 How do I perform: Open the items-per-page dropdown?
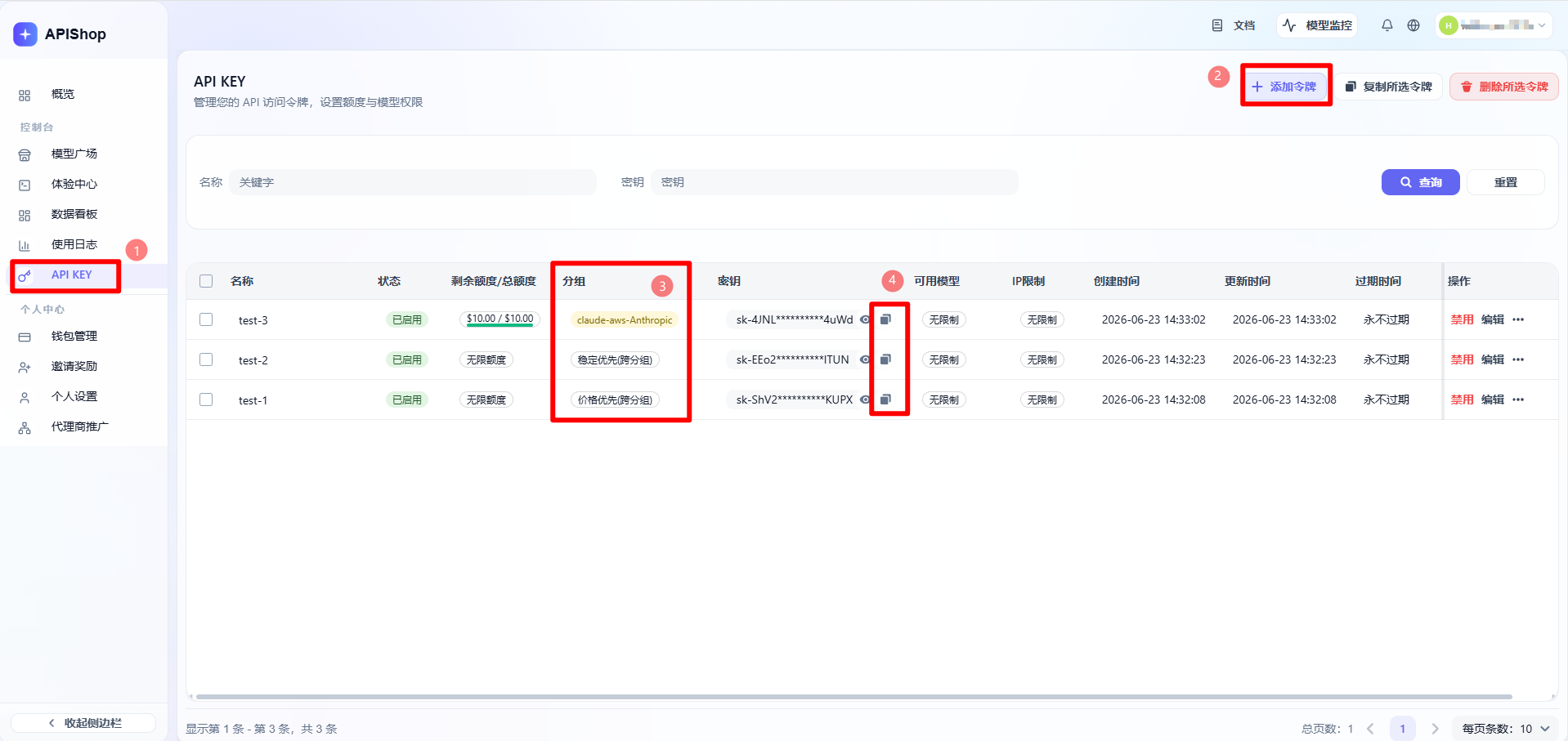point(1506,729)
